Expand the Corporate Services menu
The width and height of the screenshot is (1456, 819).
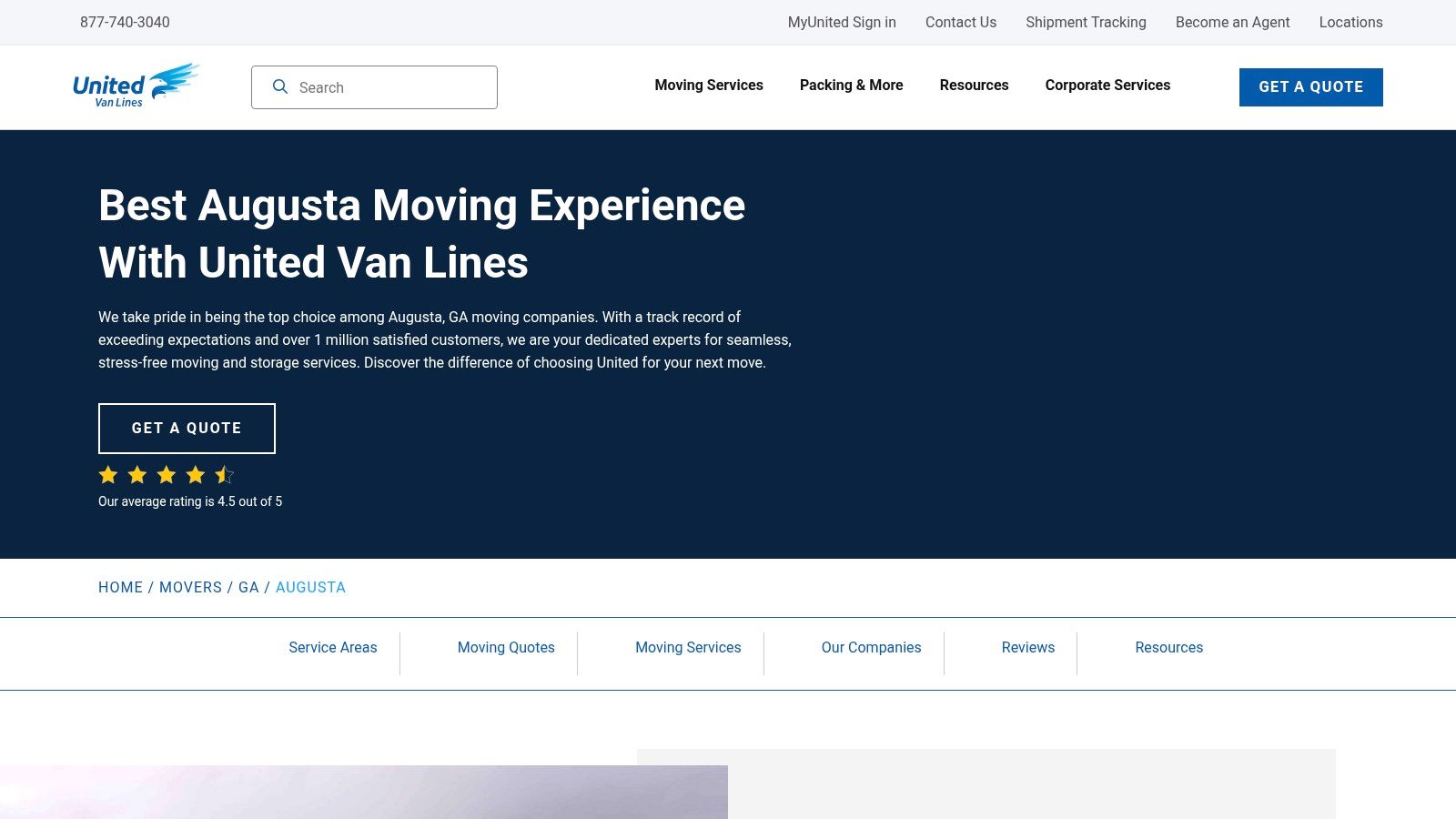click(1107, 85)
